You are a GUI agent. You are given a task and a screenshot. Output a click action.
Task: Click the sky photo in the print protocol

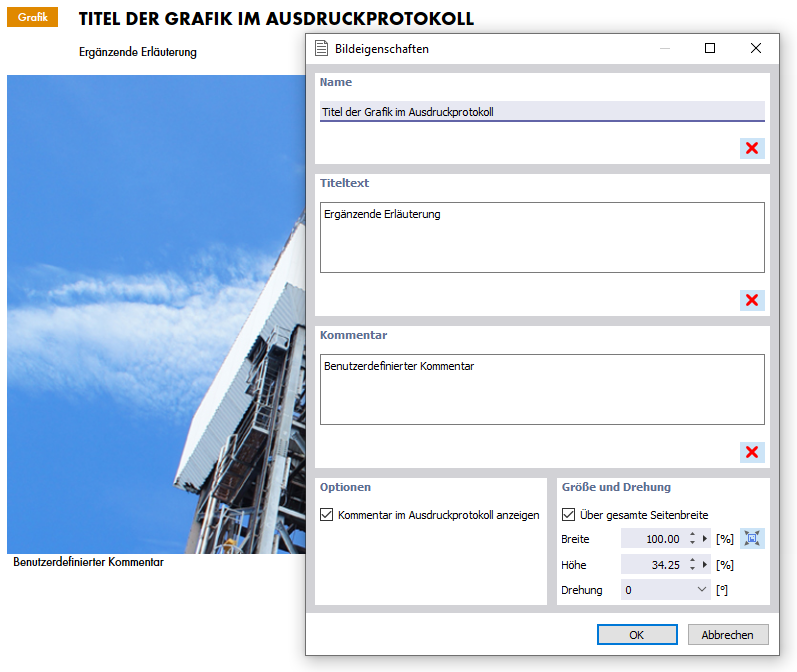tap(156, 314)
